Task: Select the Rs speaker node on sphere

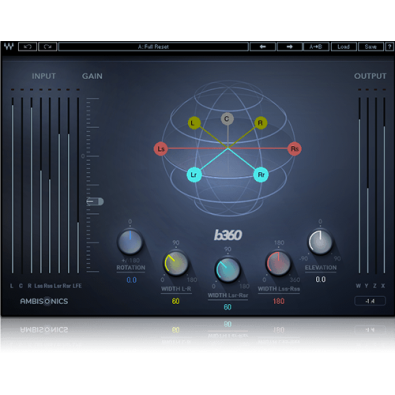Action: (294, 149)
